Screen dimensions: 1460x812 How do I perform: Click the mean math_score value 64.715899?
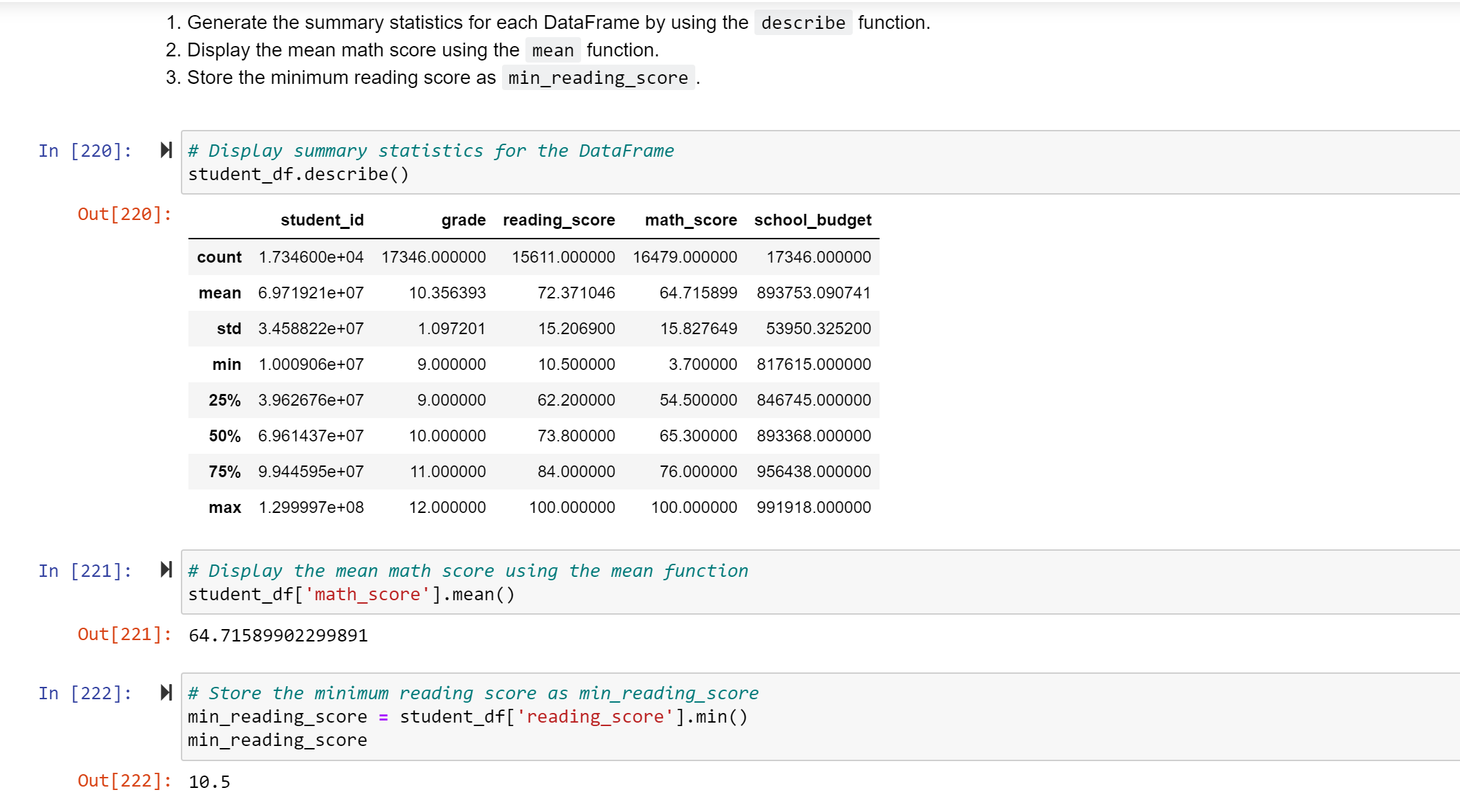(698, 293)
